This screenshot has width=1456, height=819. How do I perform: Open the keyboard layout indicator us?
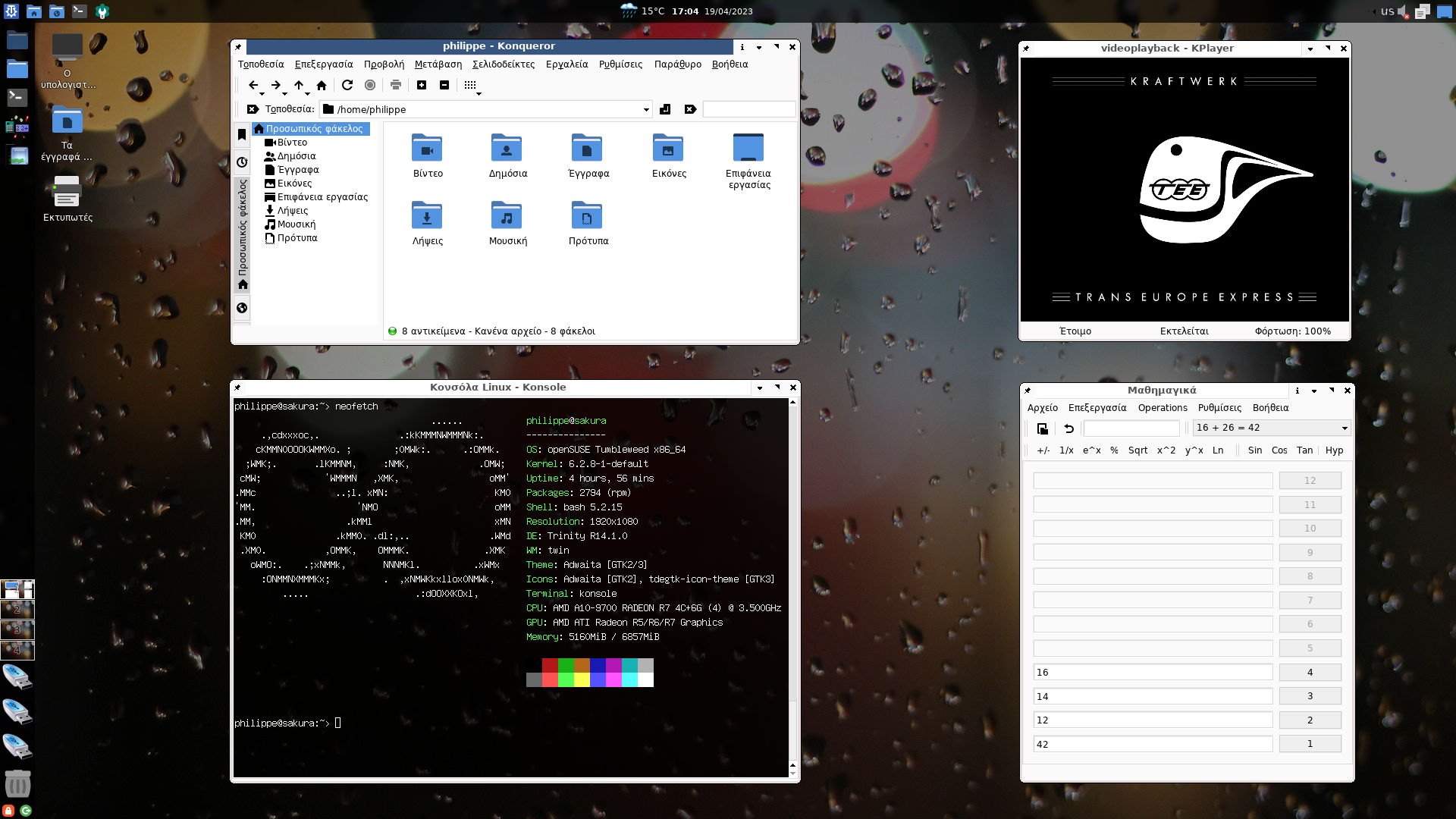coord(1387,11)
